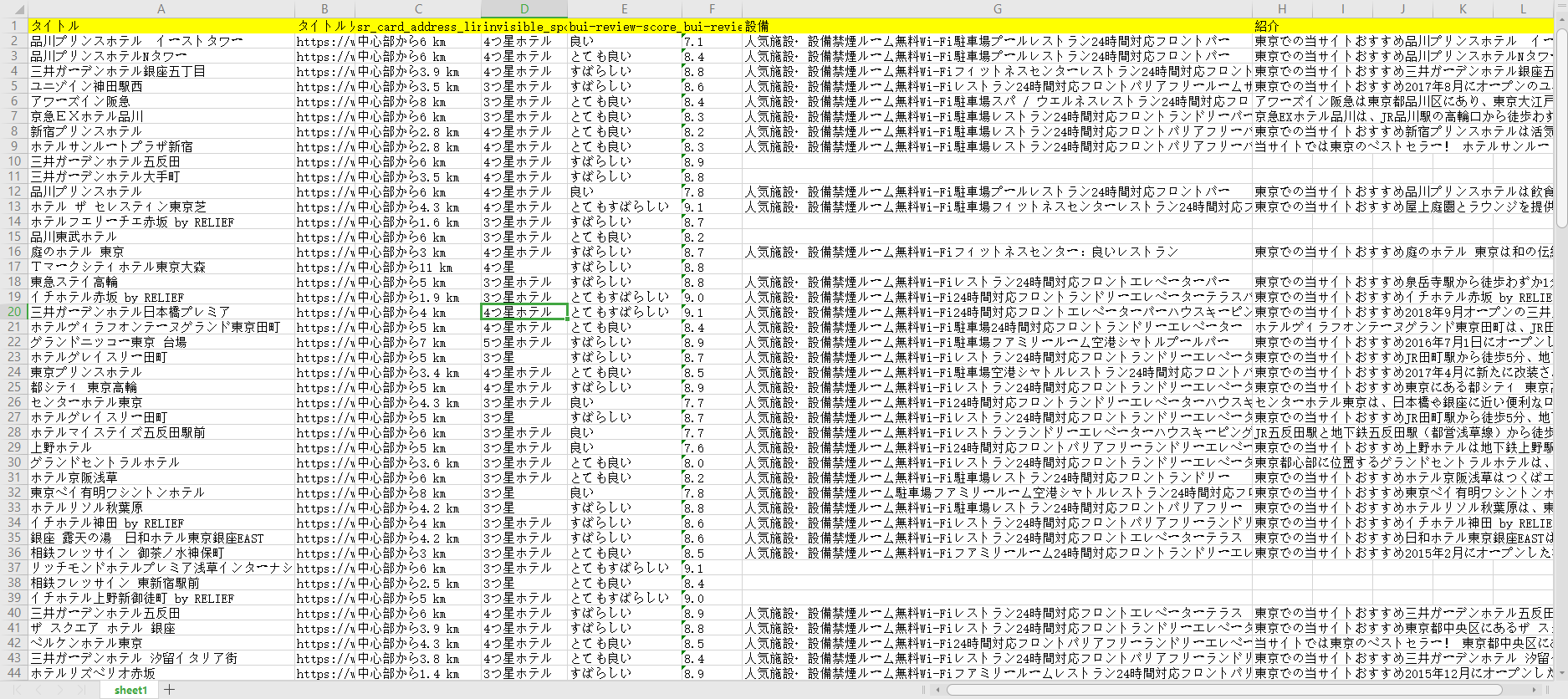Select row 20 header
Image resolution: width=1568 pixels, height=699 pixels.
[13, 312]
